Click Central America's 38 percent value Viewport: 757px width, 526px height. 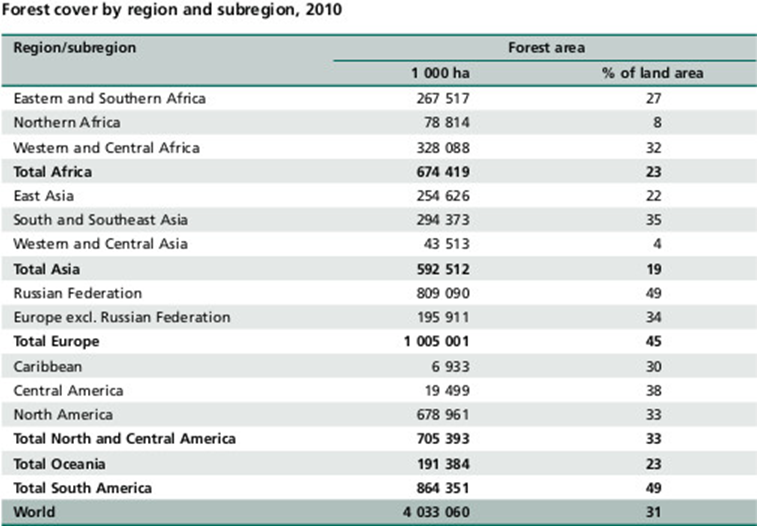click(653, 391)
